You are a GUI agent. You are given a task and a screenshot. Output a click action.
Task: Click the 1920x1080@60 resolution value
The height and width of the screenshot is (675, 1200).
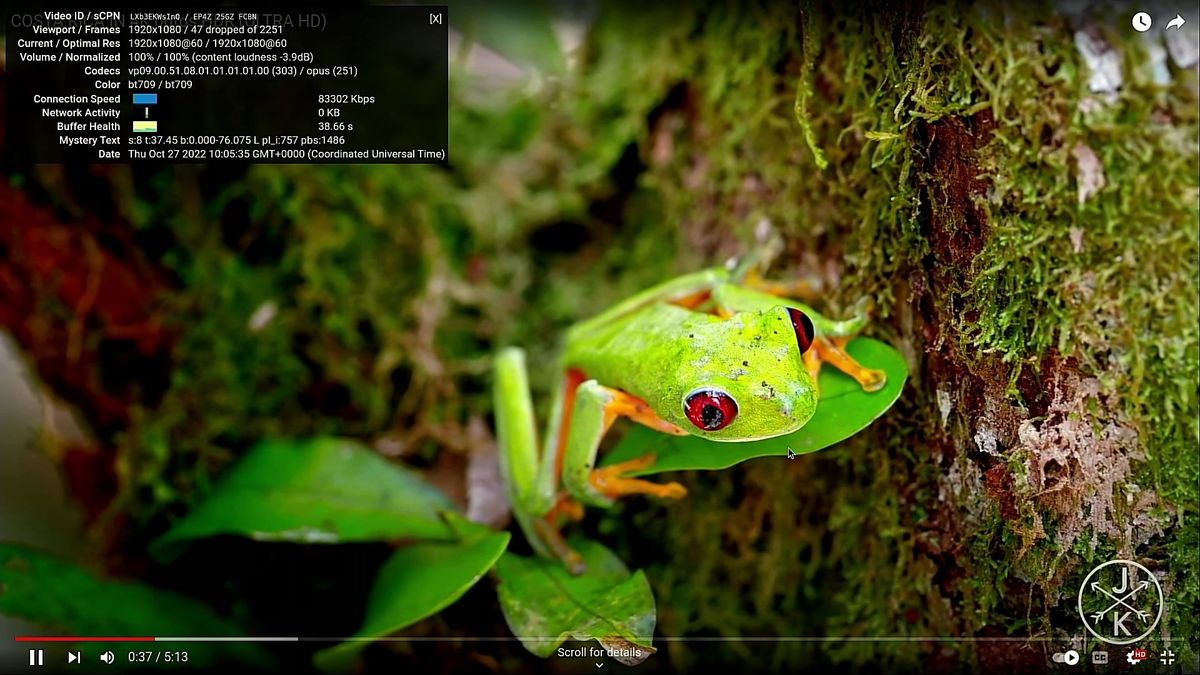pyautogui.click(x=207, y=44)
